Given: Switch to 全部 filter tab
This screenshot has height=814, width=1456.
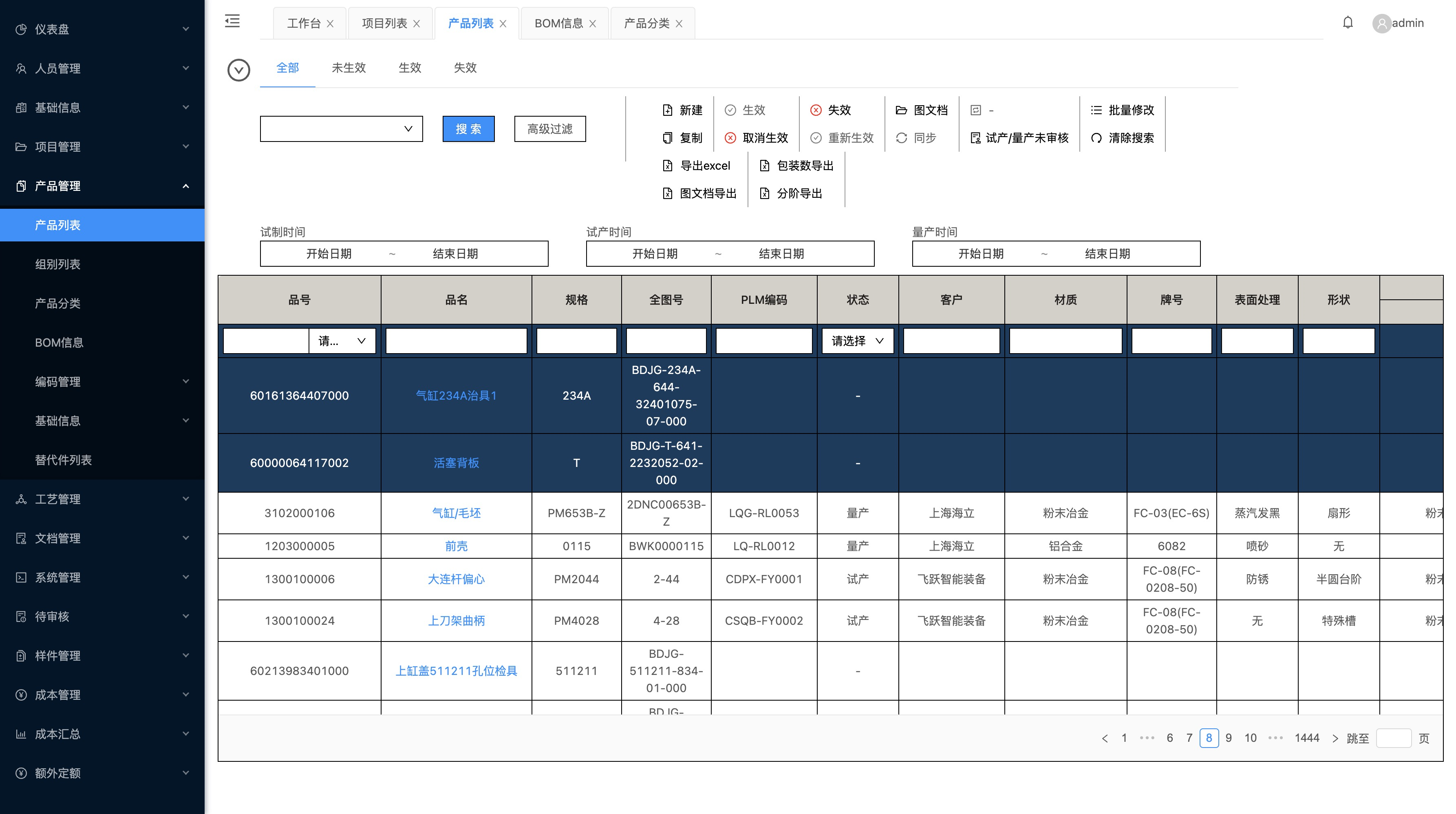Looking at the screenshot, I should (x=288, y=68).
